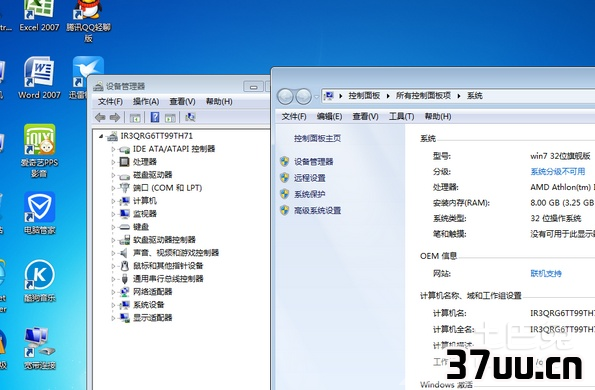Click 系统分级不可用 rating link
Screen dimensions: 595x390
point(557,172)
